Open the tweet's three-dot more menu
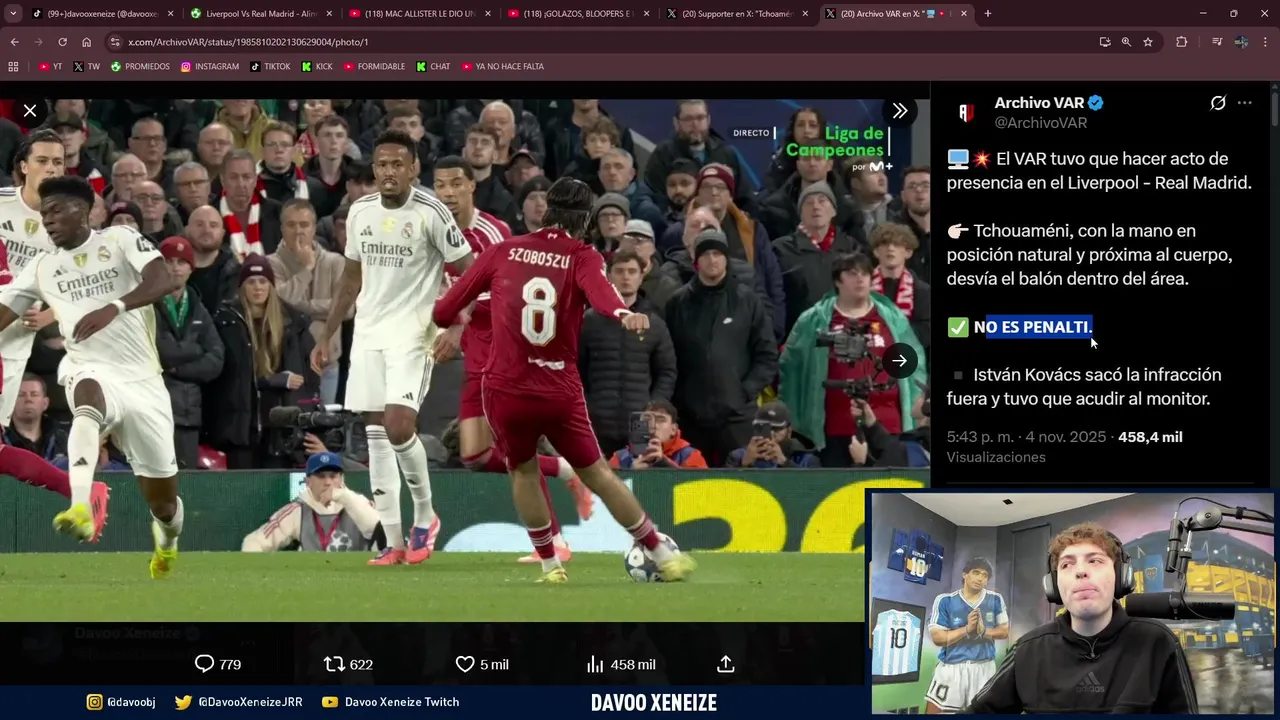 [1244, 103]
